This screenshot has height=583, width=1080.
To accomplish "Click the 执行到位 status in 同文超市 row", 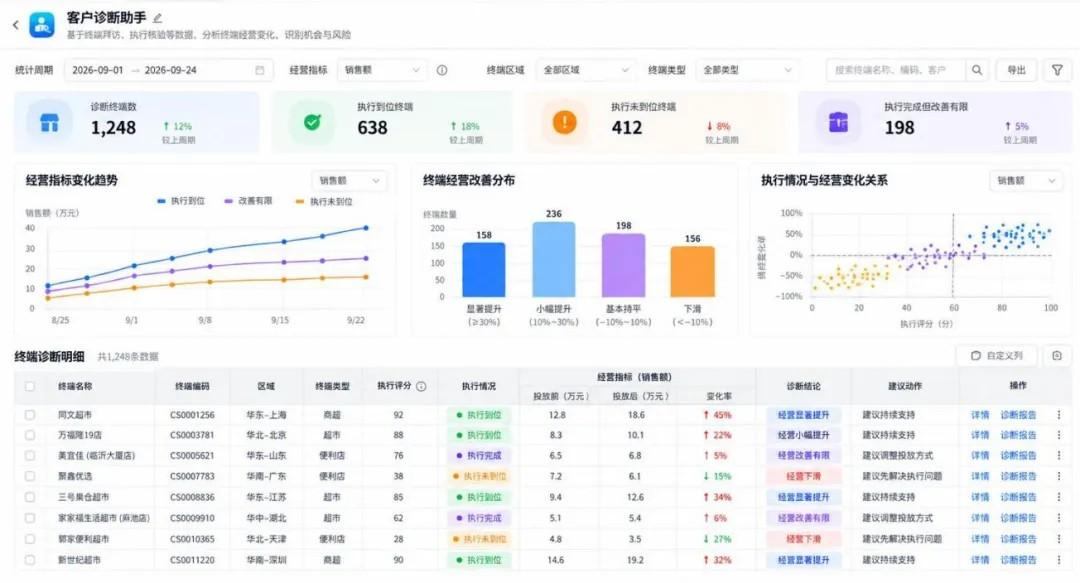I will click(x=479, y=415).
